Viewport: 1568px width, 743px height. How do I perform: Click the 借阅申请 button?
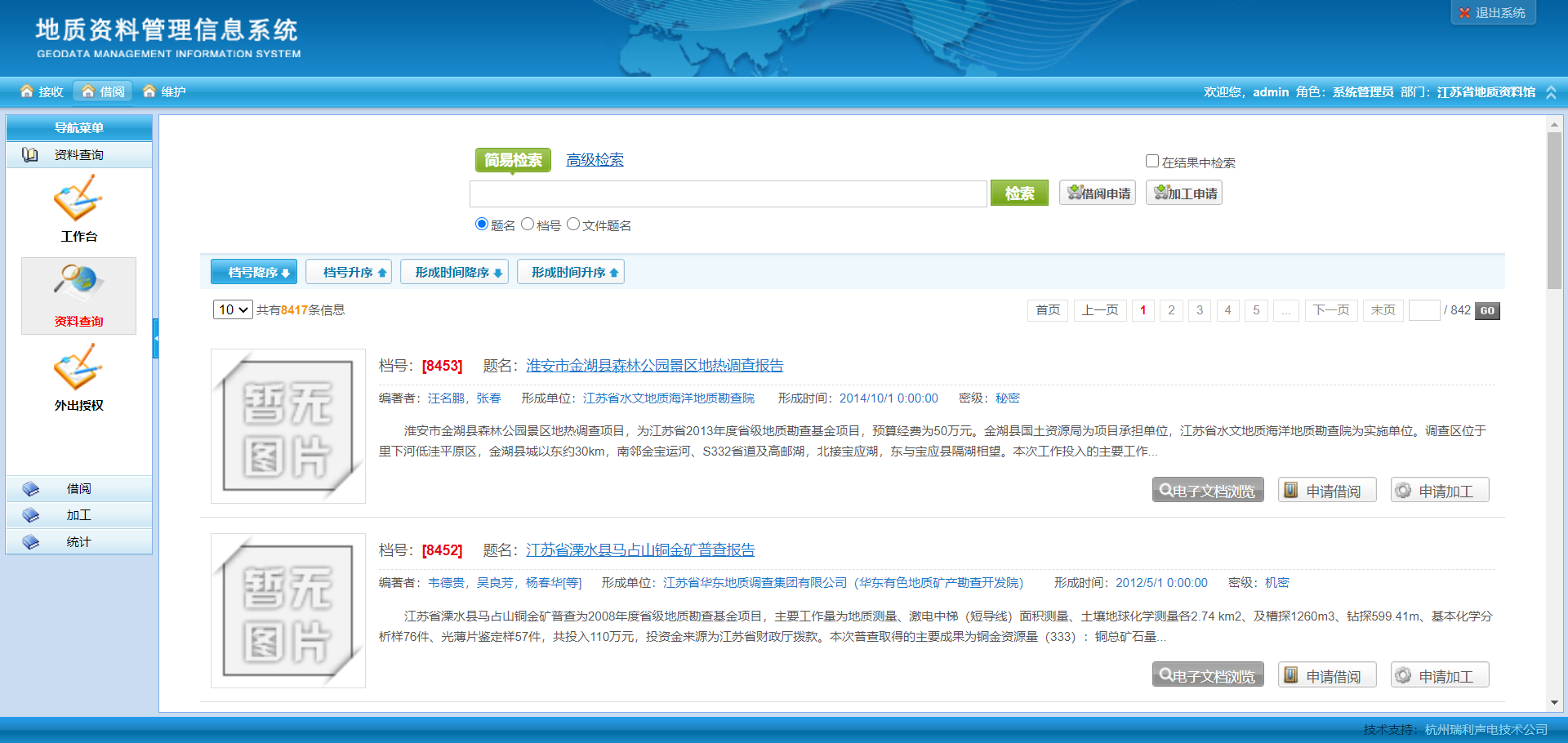[x=1098, y=193]
